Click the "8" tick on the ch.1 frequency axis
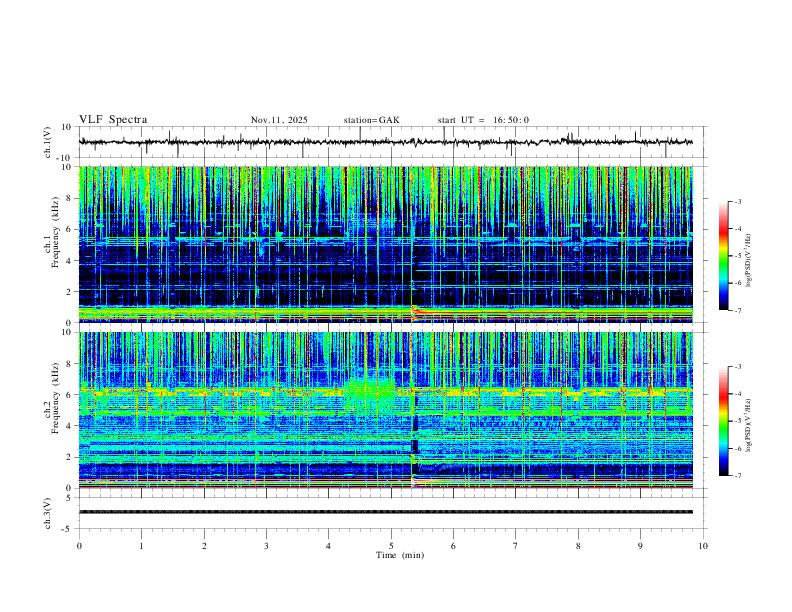 click(69, 198)
